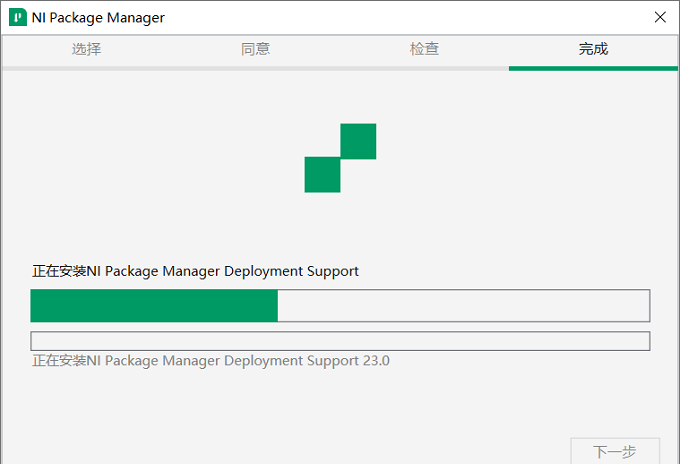680x464 pixels.
Task: Click the black heading 正在安装NI Package Manager Deployment Support
Action: [195, 271]
